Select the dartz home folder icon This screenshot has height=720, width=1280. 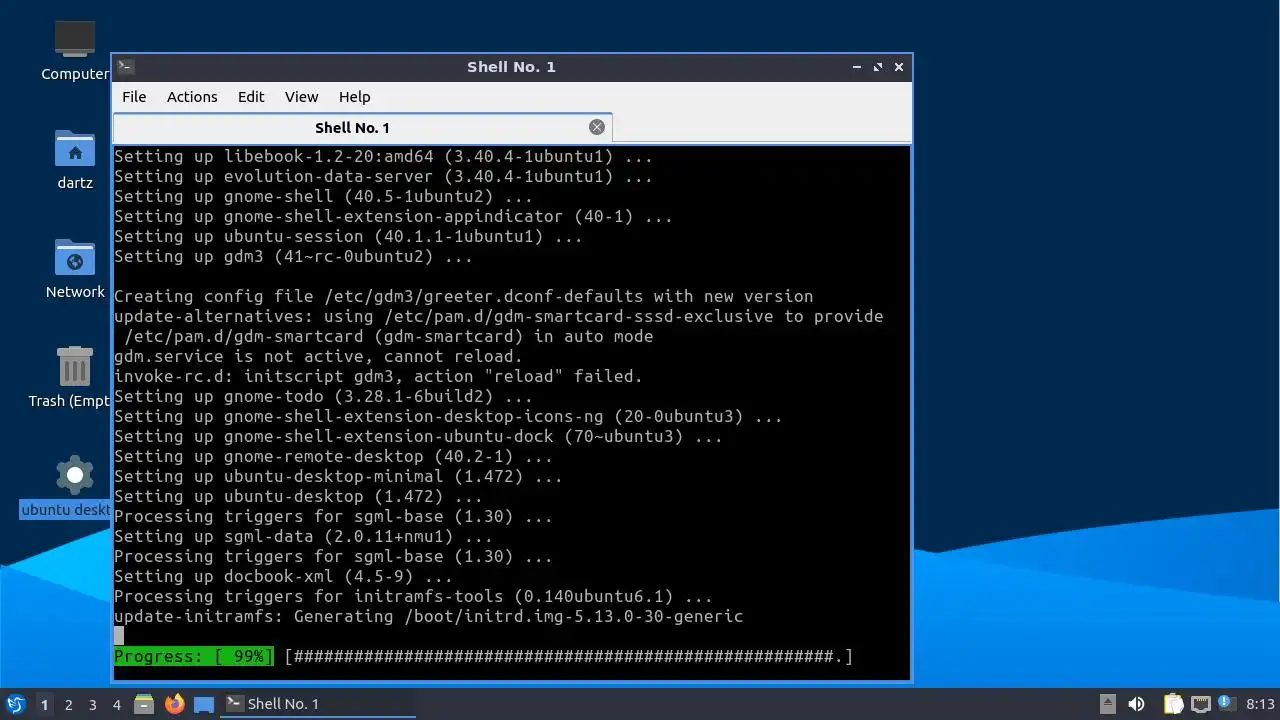(75, 159)
